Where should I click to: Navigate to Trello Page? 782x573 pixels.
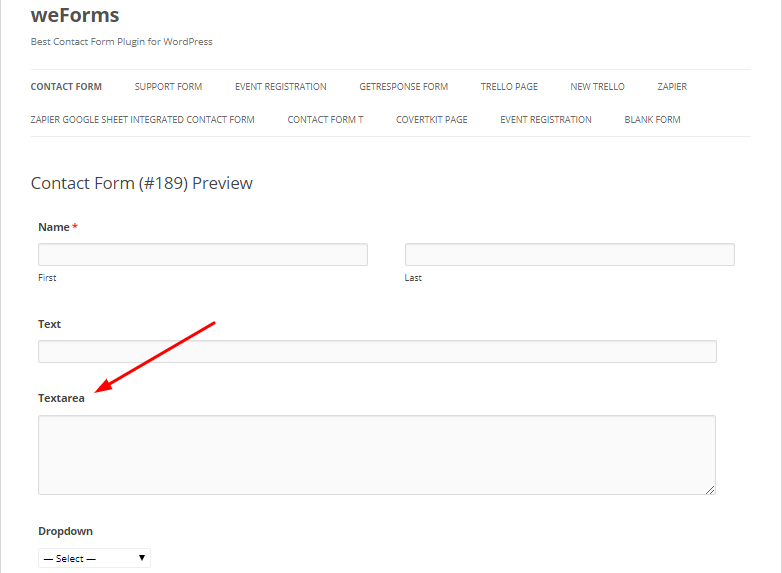point(509,87)
